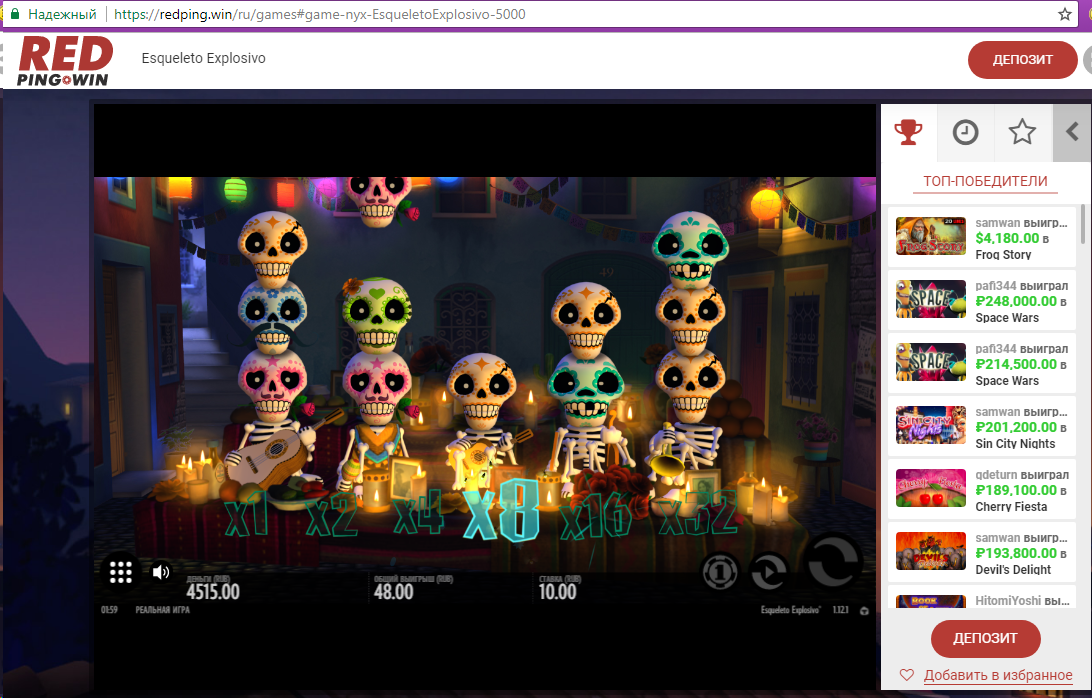Click the total win value 48.00
The height and width of the screenshot is (698, 1092).
(393, 592)
